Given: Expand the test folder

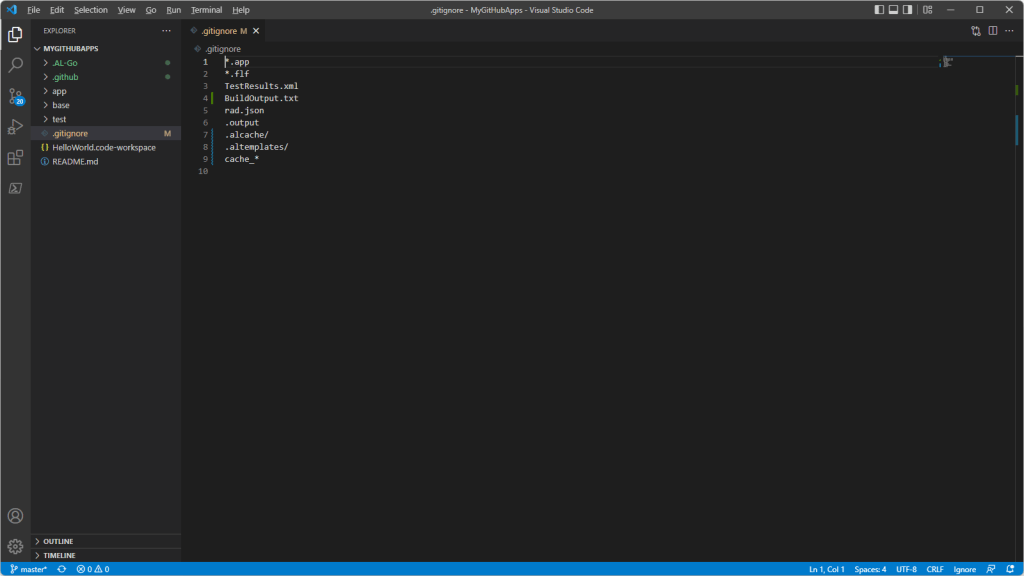Looking at the screenshot, I should (x=106, y=120).
